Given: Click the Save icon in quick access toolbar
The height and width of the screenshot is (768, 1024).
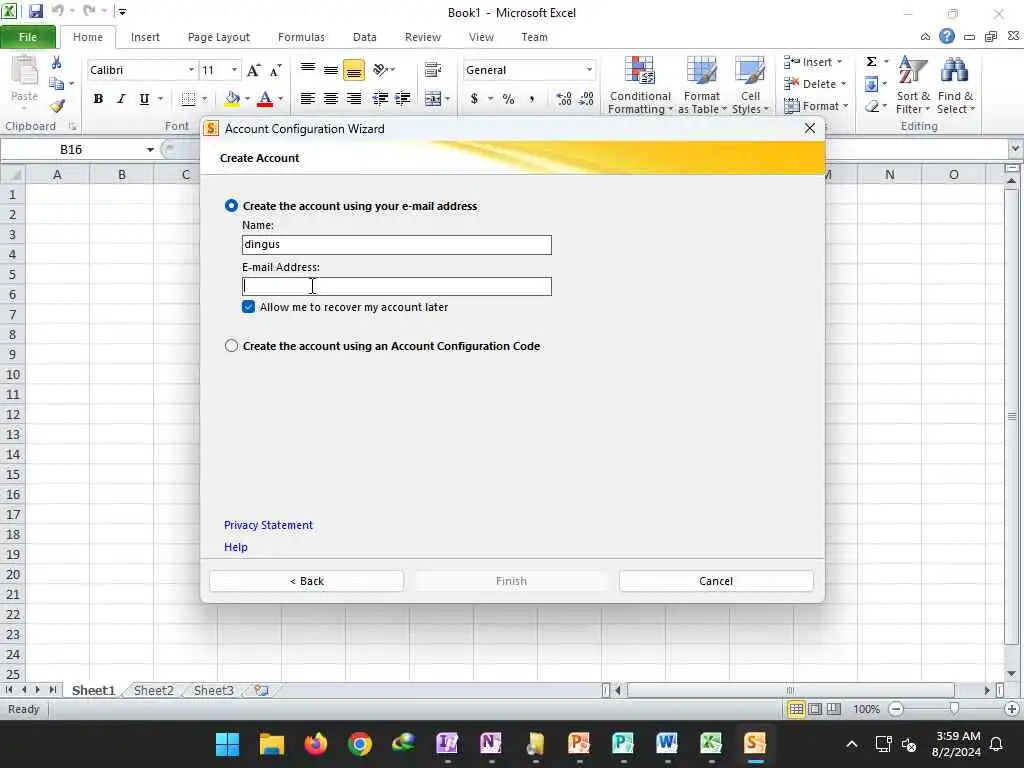Looking at the screenshot, I should [35, 11].
